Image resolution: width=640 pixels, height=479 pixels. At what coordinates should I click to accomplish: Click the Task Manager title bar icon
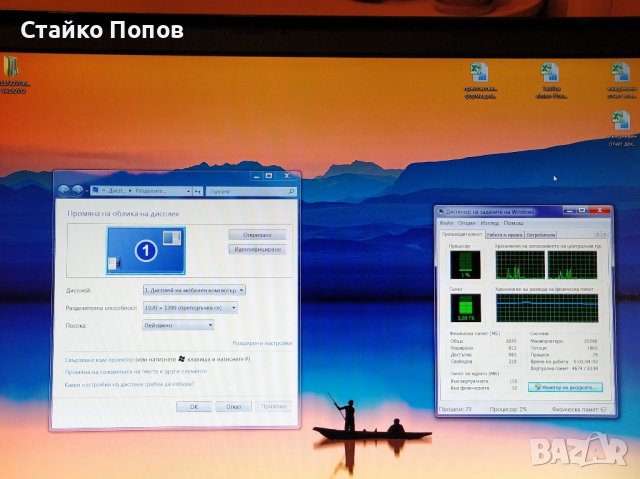(x=441, y=211)
